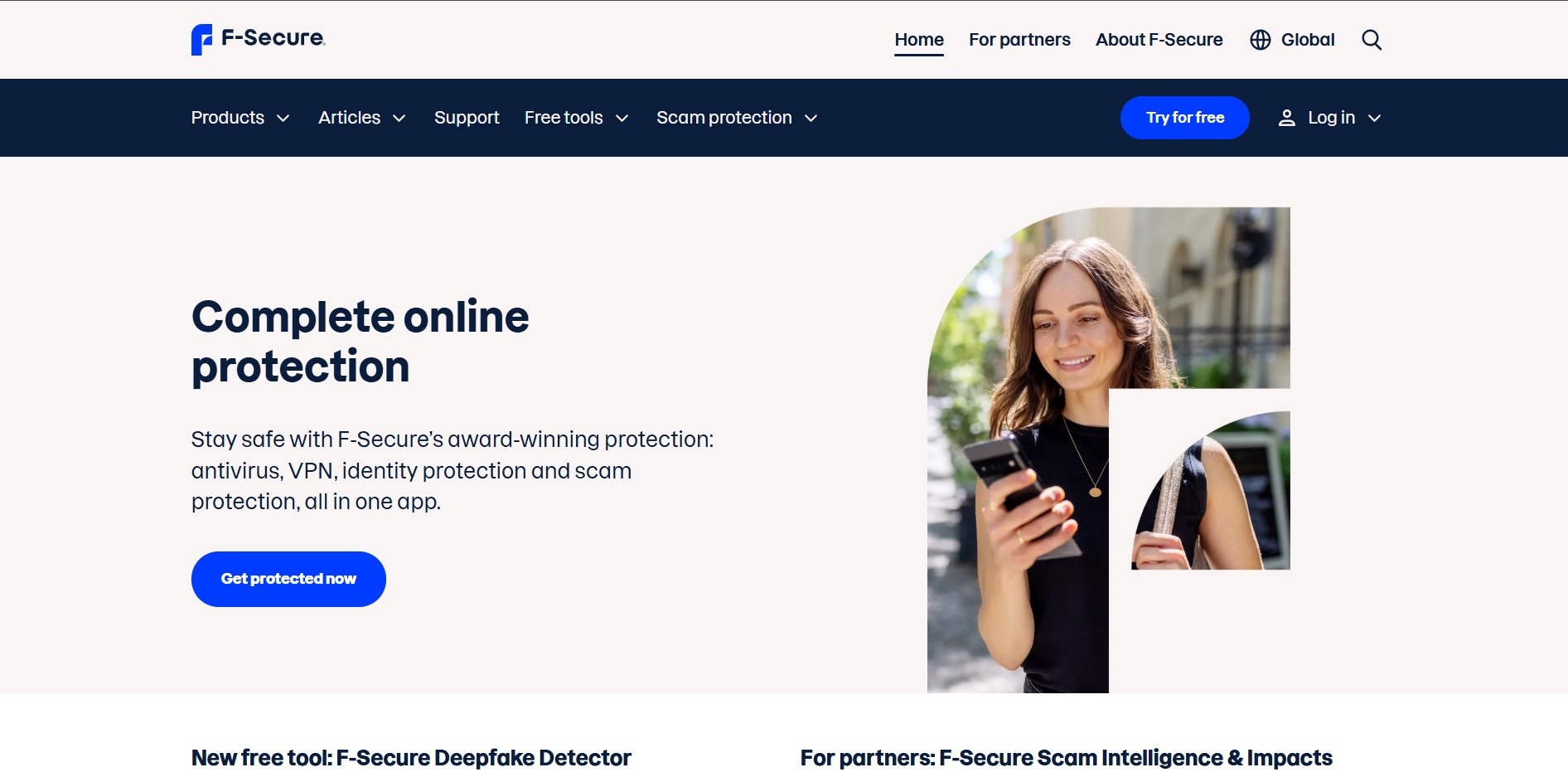The height and width of the screenshot is (777, 1568).
Task: Open the Free tools menu label
Action: tap(564, 118)
